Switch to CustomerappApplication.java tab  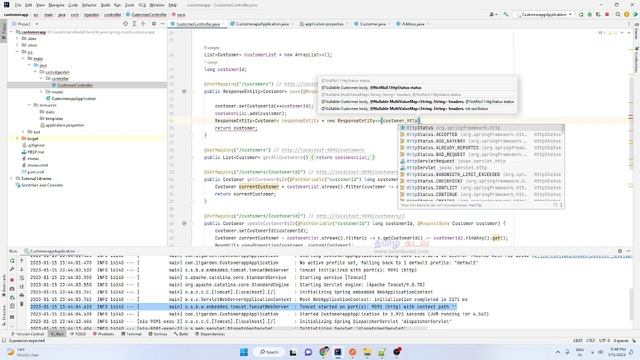point(262,24)
